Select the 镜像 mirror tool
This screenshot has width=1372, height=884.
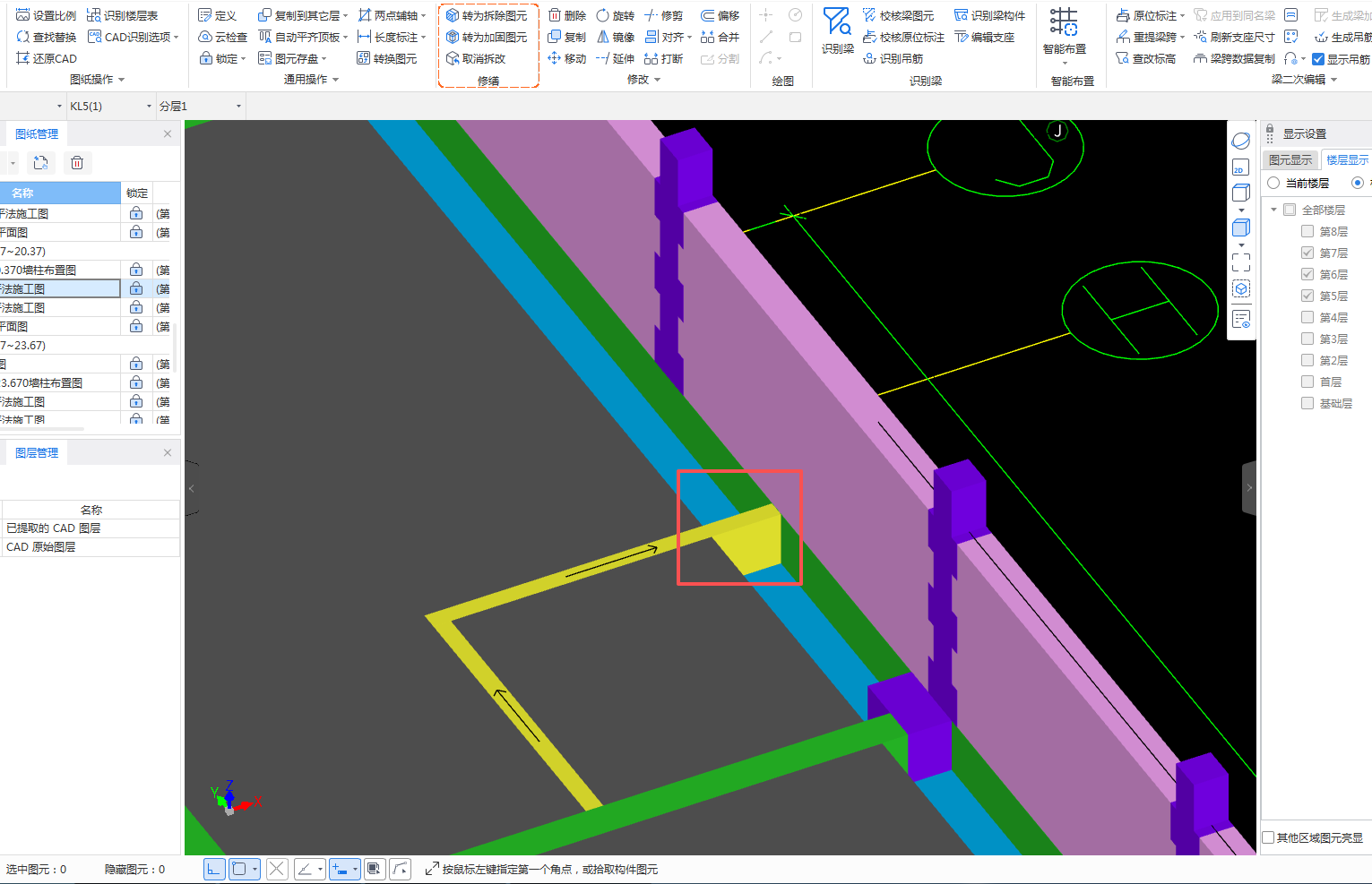tap(616, 37)
